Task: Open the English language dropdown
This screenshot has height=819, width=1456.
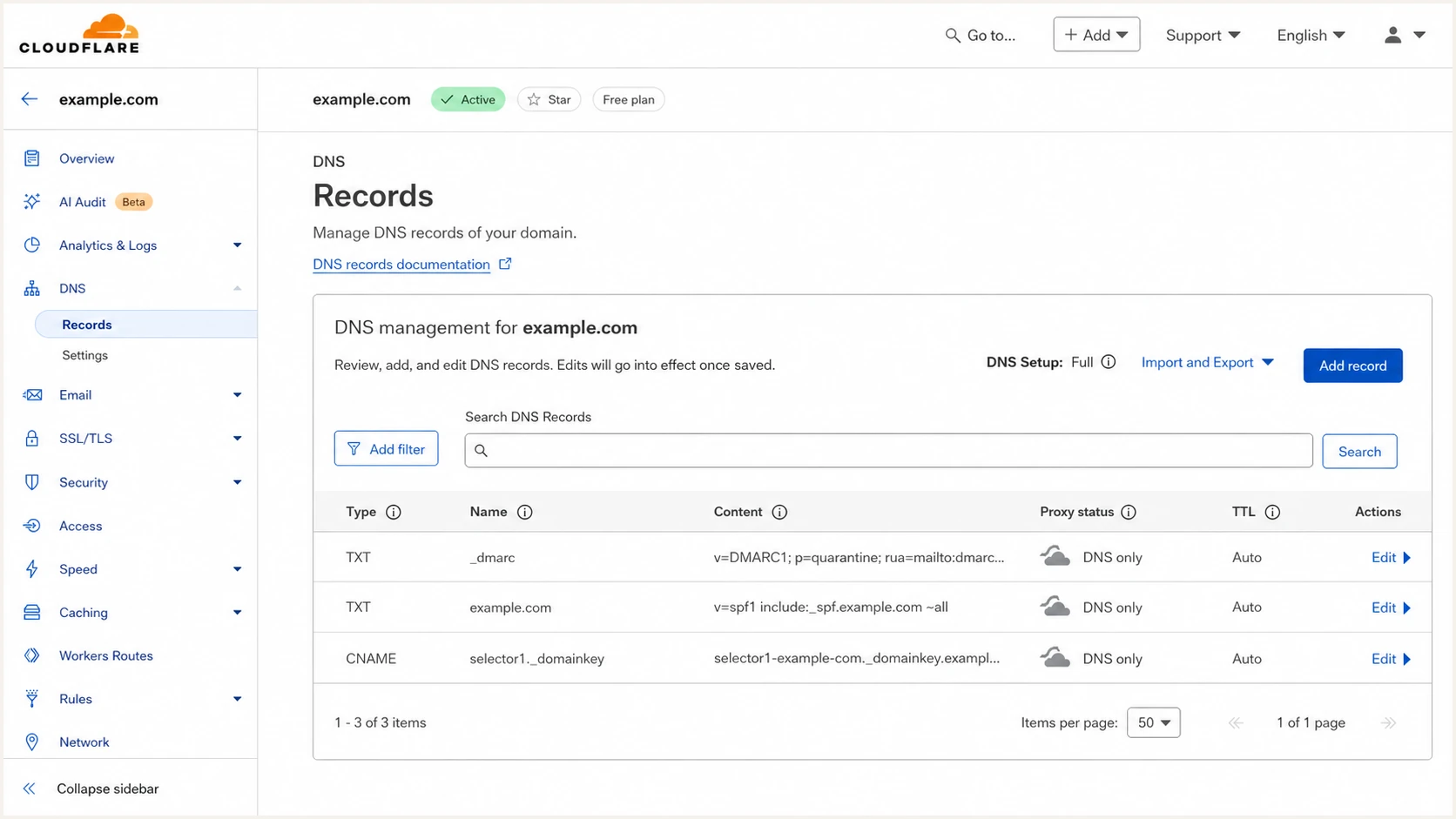Action: 1311,35
